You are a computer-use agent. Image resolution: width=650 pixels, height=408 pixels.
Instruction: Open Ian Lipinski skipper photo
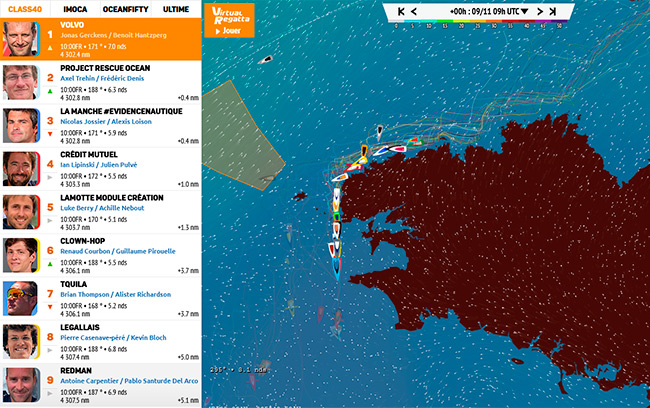pyautogui.click(x=21, y=169)
